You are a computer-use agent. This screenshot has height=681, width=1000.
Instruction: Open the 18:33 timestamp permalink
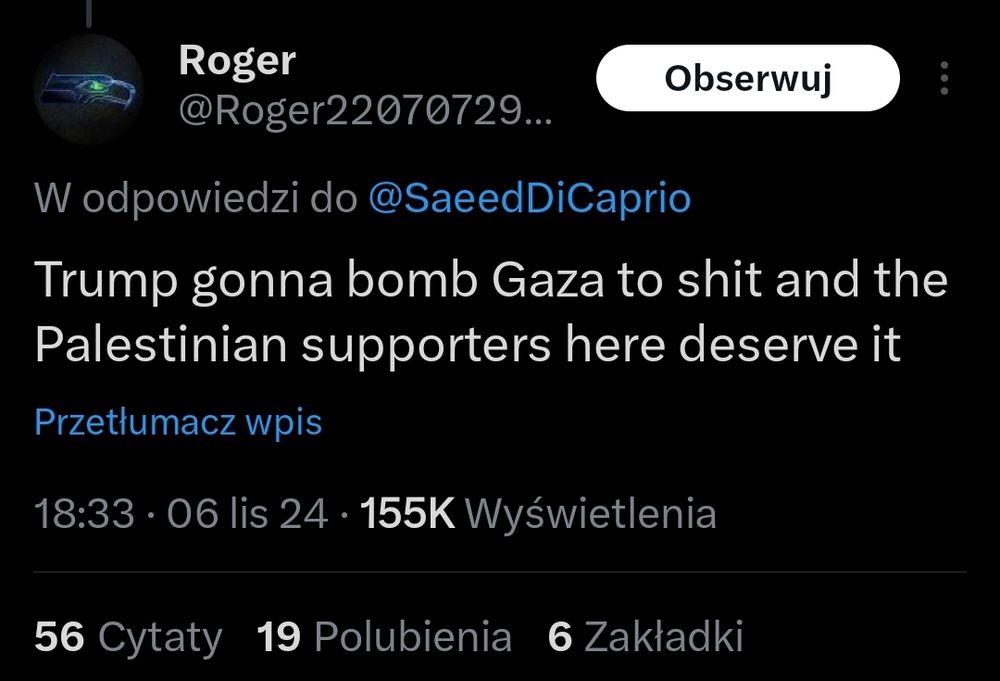(x=84, y=514)
